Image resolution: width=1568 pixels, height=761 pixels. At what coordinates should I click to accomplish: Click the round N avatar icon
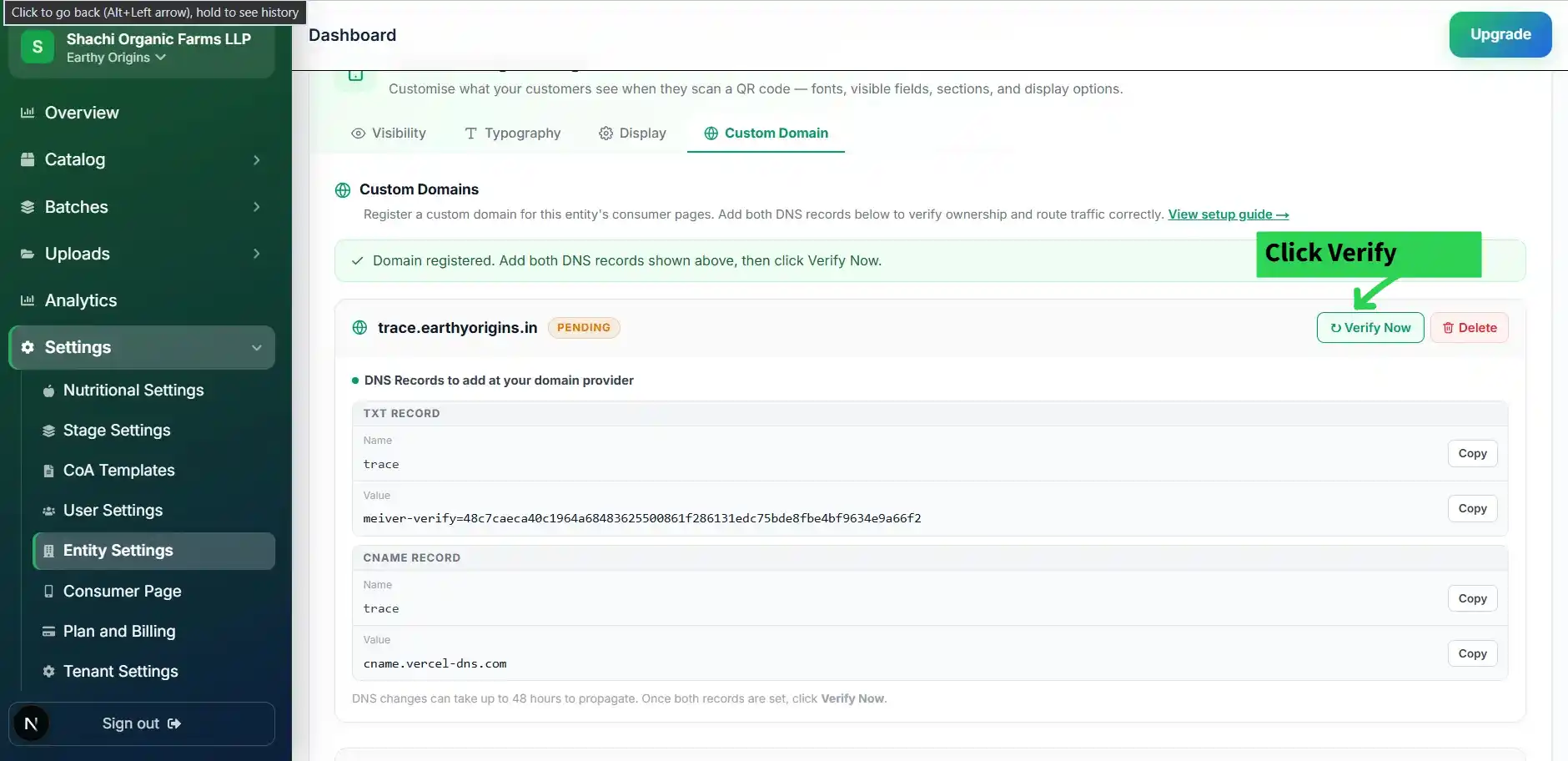click(x=31, y=723)
